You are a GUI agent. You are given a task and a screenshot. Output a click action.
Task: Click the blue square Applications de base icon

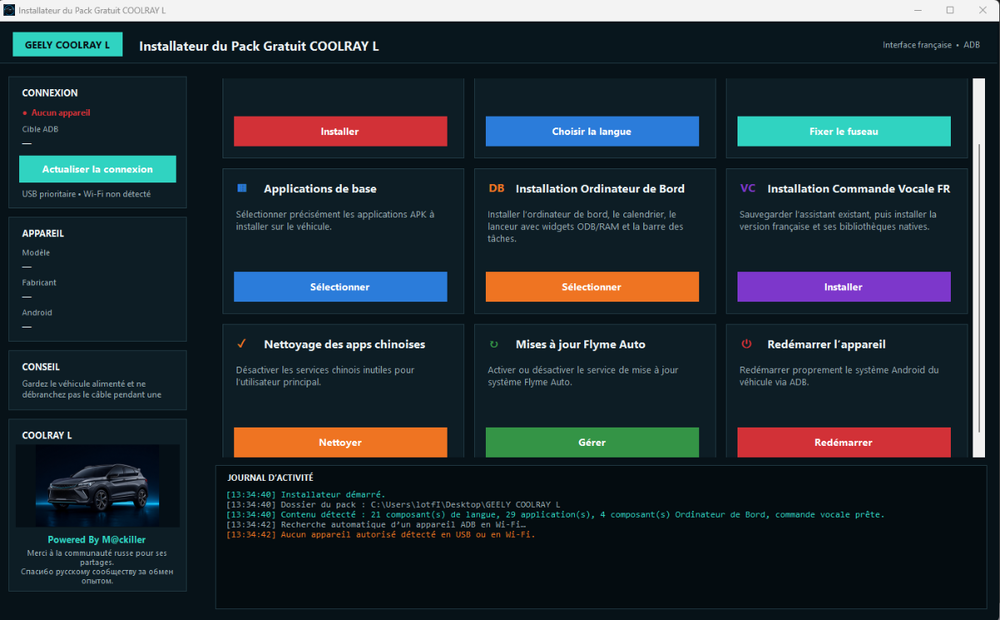[x=242, y=188]
